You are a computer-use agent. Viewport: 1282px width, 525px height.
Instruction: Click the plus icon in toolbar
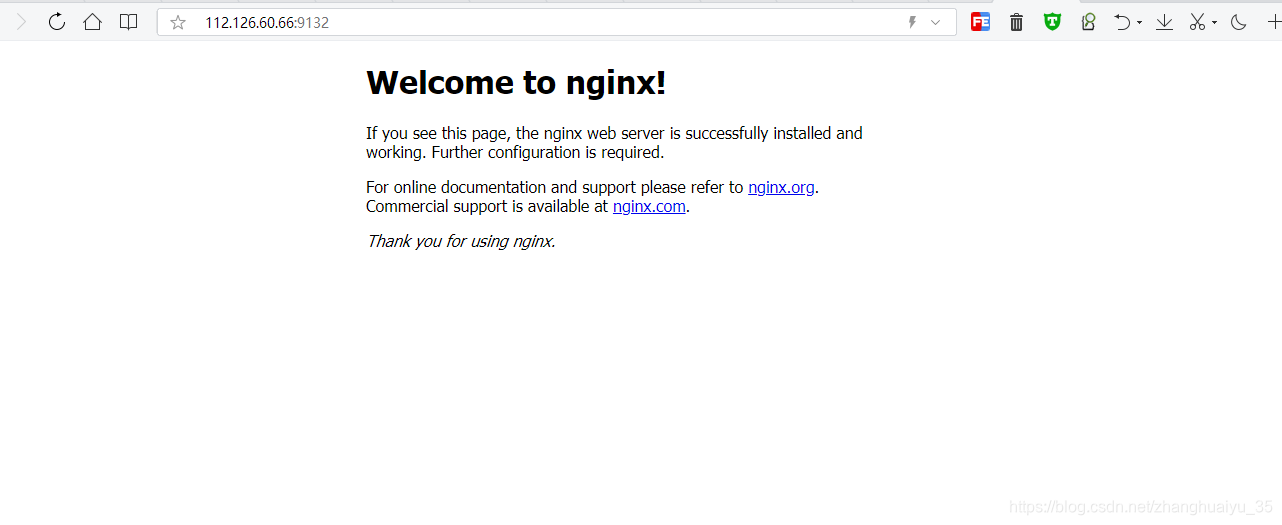(1274, 22)
